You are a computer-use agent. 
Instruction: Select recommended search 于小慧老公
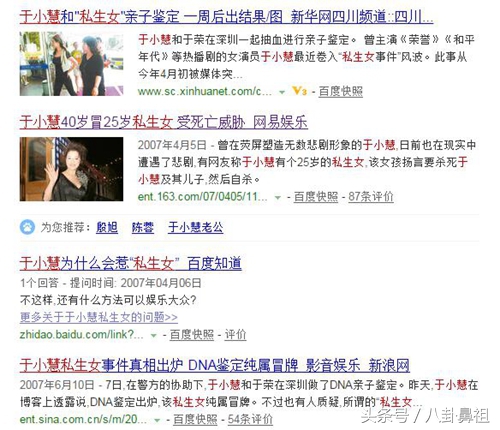(196, 228)
